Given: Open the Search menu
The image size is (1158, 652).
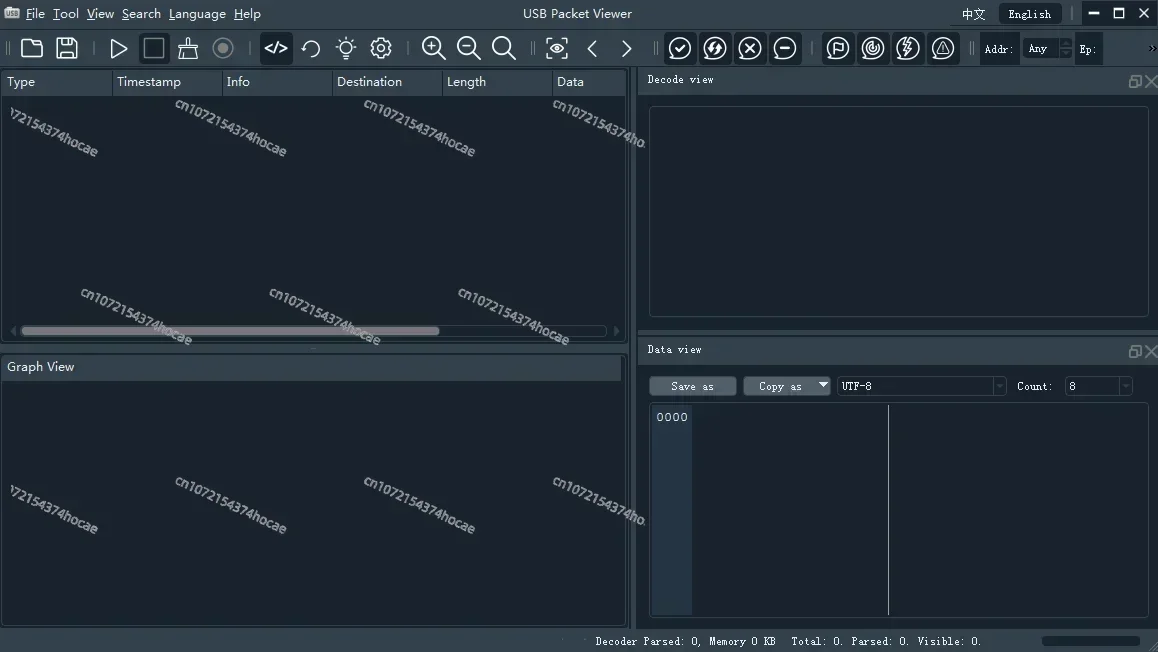Looking at the screenshot, I should [141, 14].
